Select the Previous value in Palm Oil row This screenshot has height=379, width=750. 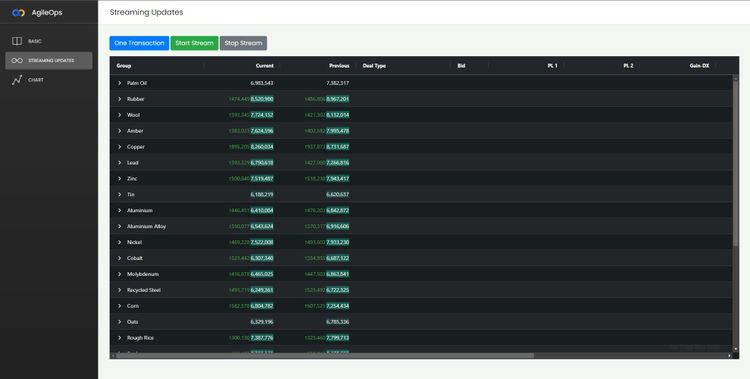click(x=338, y=83)
